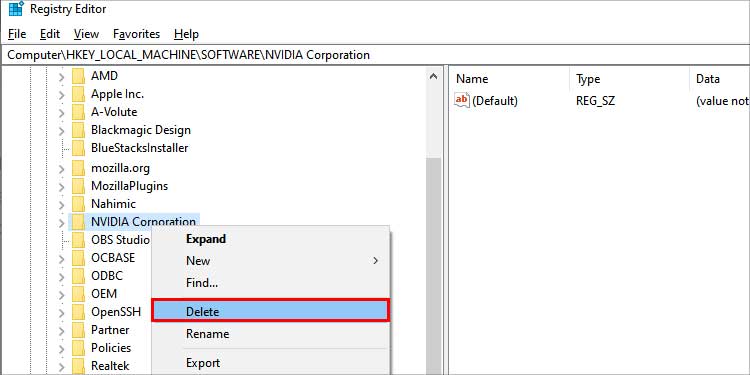Select the Nahimic folder icon
Image resolution: width=750 pixels, height=375 pixels.
click(x=78, y=204)
